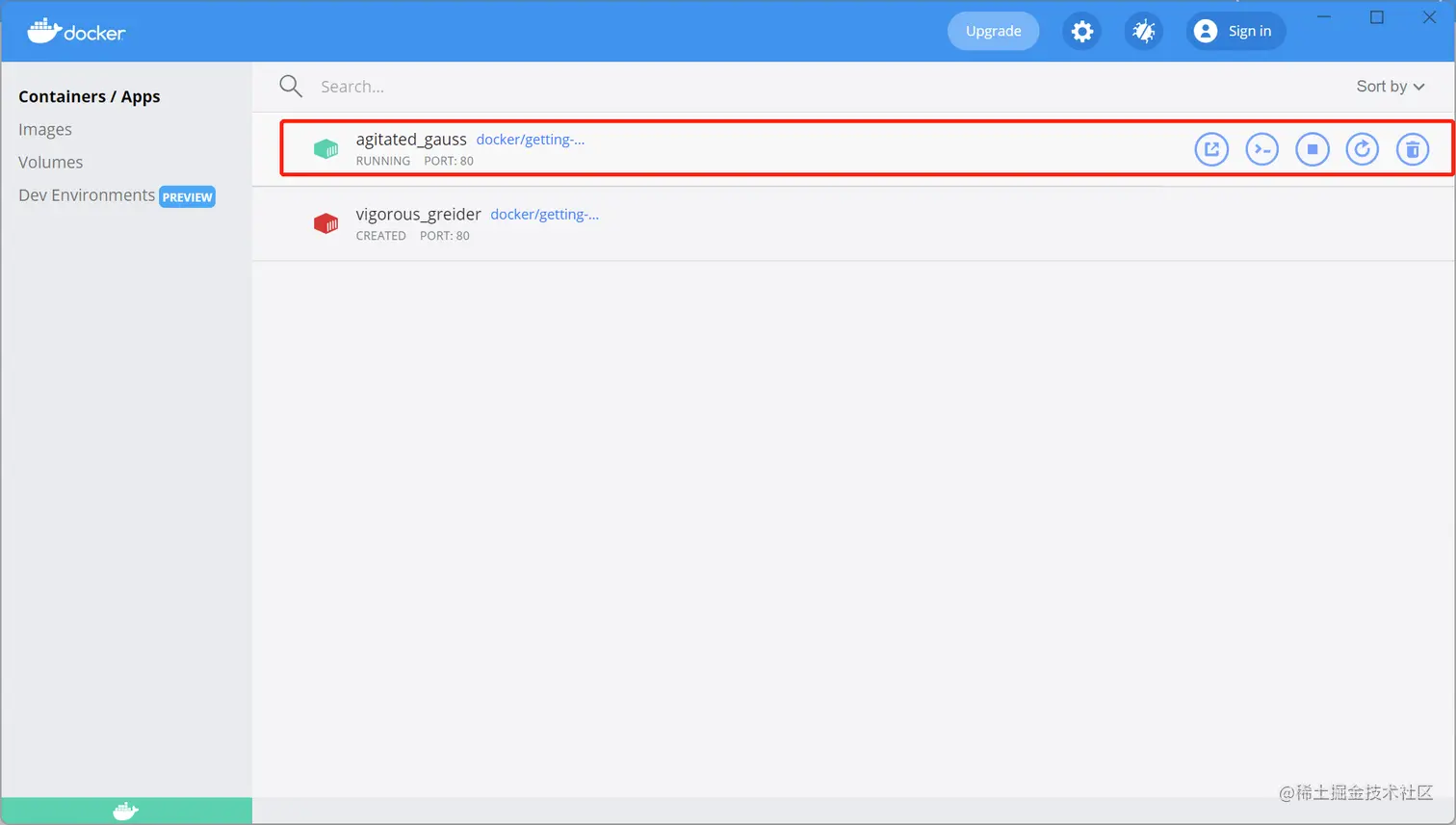
Task: Click the RUNNING status text
Action: coord(383,161)
